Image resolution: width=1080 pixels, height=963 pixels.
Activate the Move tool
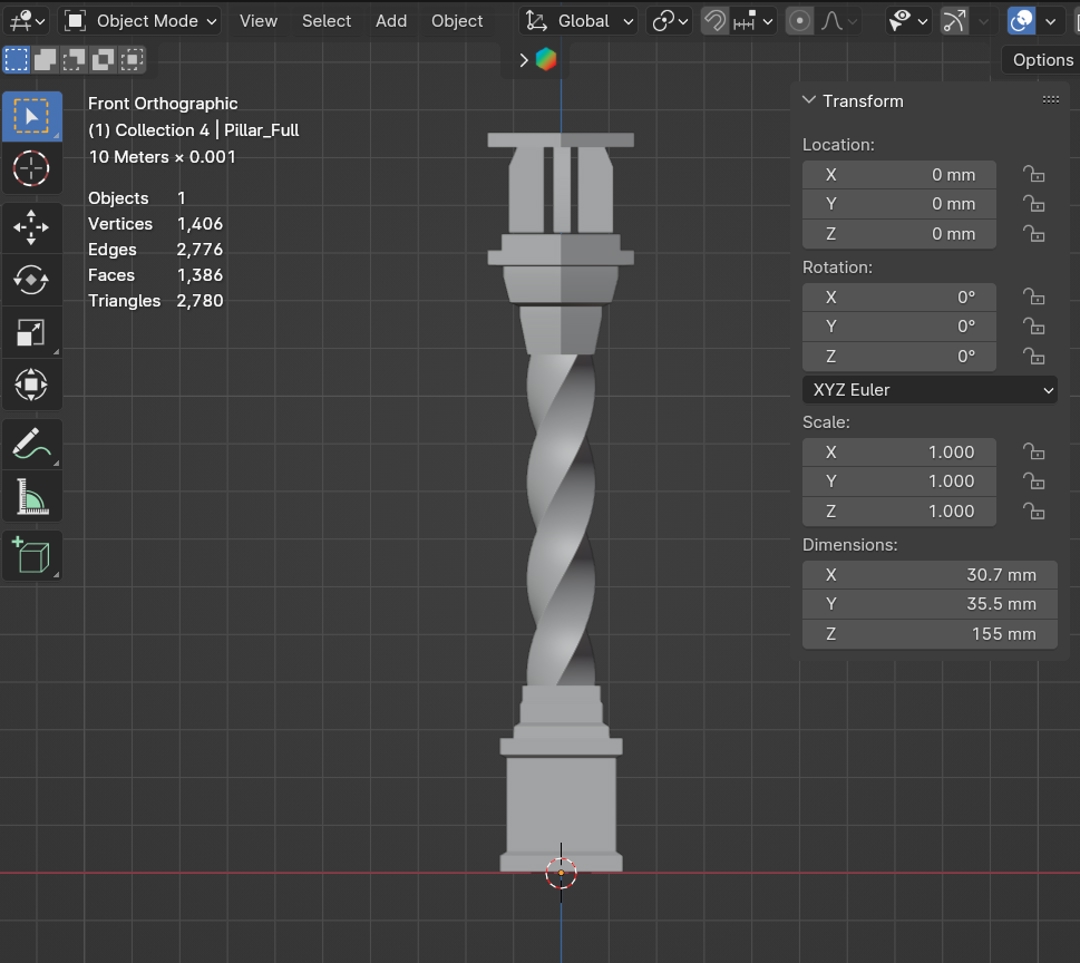pyautogui.click(x=31, y=227)
